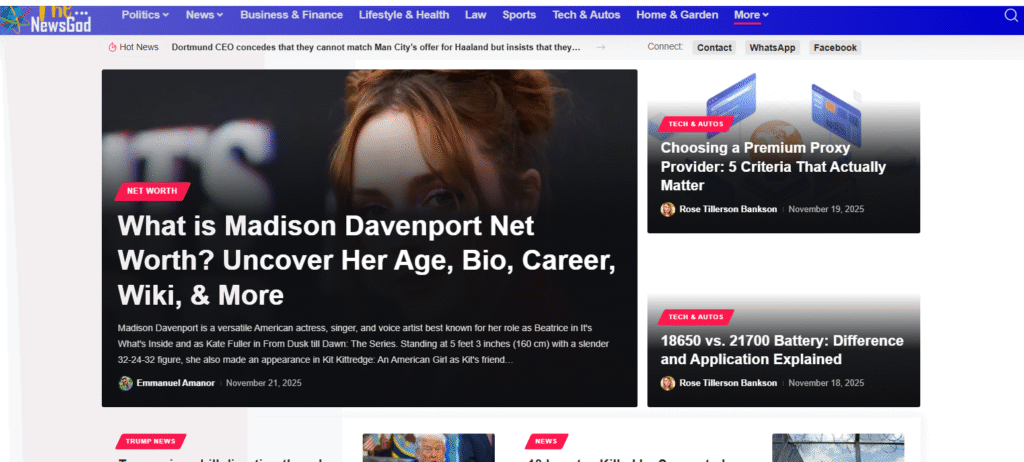Click the November 19, 2025 date
Viewport: 1024px width, 462px height.
click(x=826, y=209)
